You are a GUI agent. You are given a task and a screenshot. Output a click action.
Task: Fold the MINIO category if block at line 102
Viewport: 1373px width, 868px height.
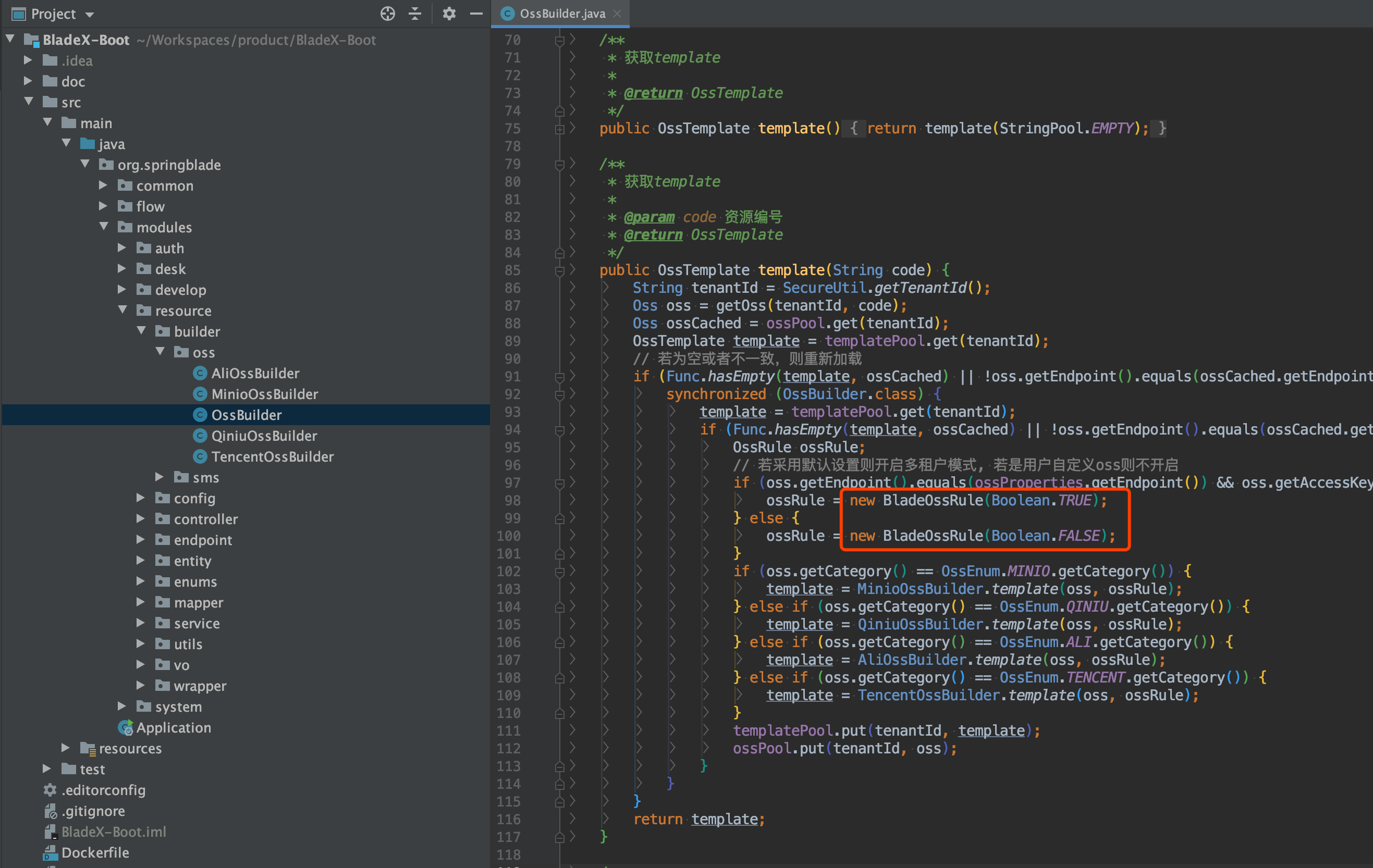coord(559,572)
